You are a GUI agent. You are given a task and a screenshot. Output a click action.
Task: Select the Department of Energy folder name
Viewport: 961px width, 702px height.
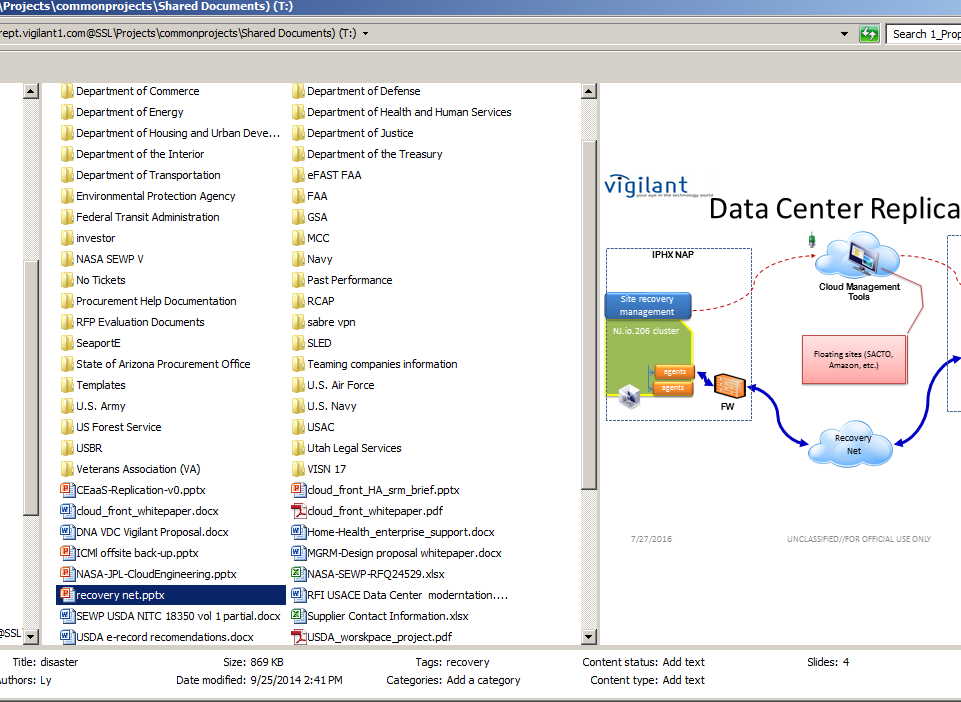(x=130, y=112)
